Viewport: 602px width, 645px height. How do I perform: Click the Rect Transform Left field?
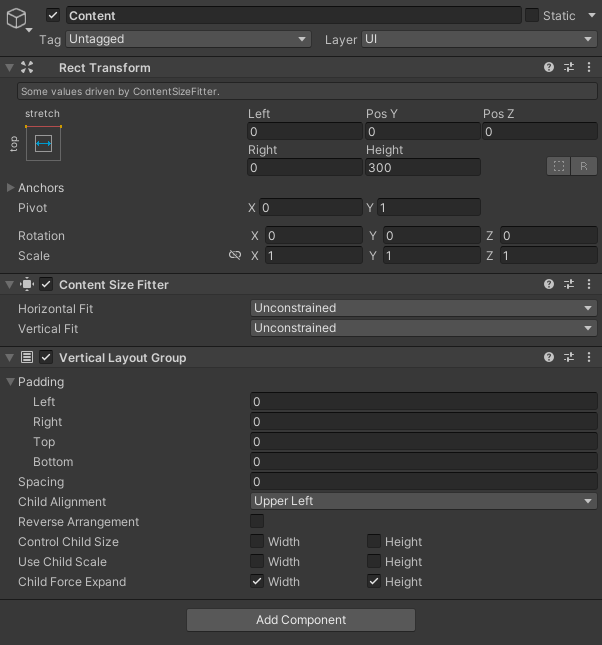click(x=305, y=131)
